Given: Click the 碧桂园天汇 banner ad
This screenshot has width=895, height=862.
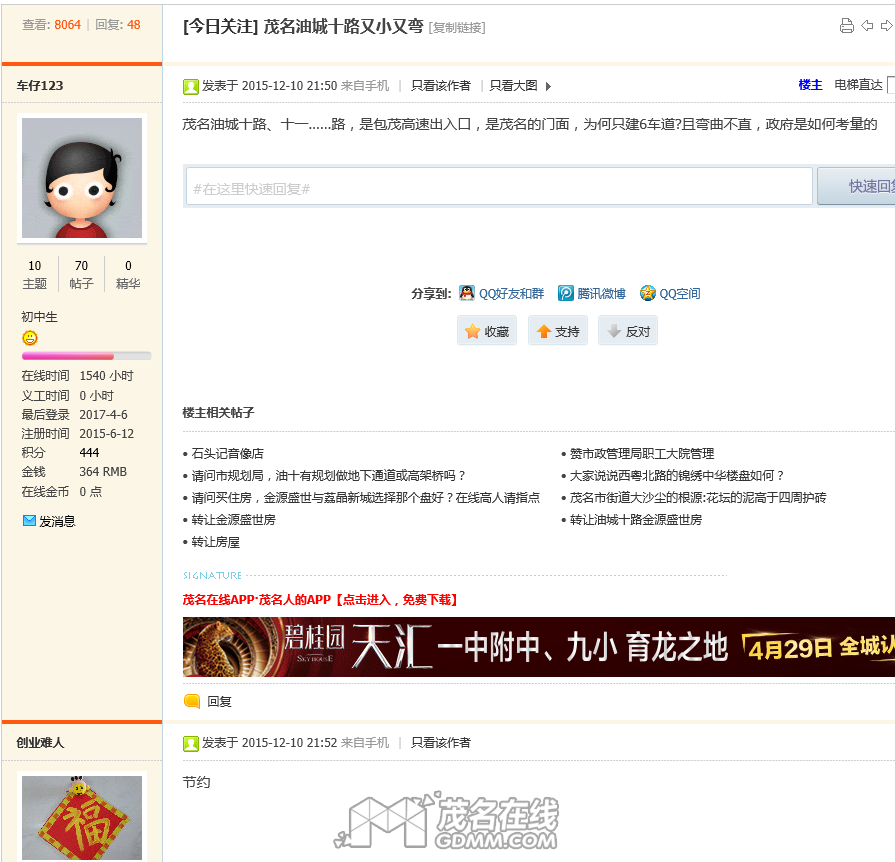Looking at the screenshot, I should click(x=539, y=647).
